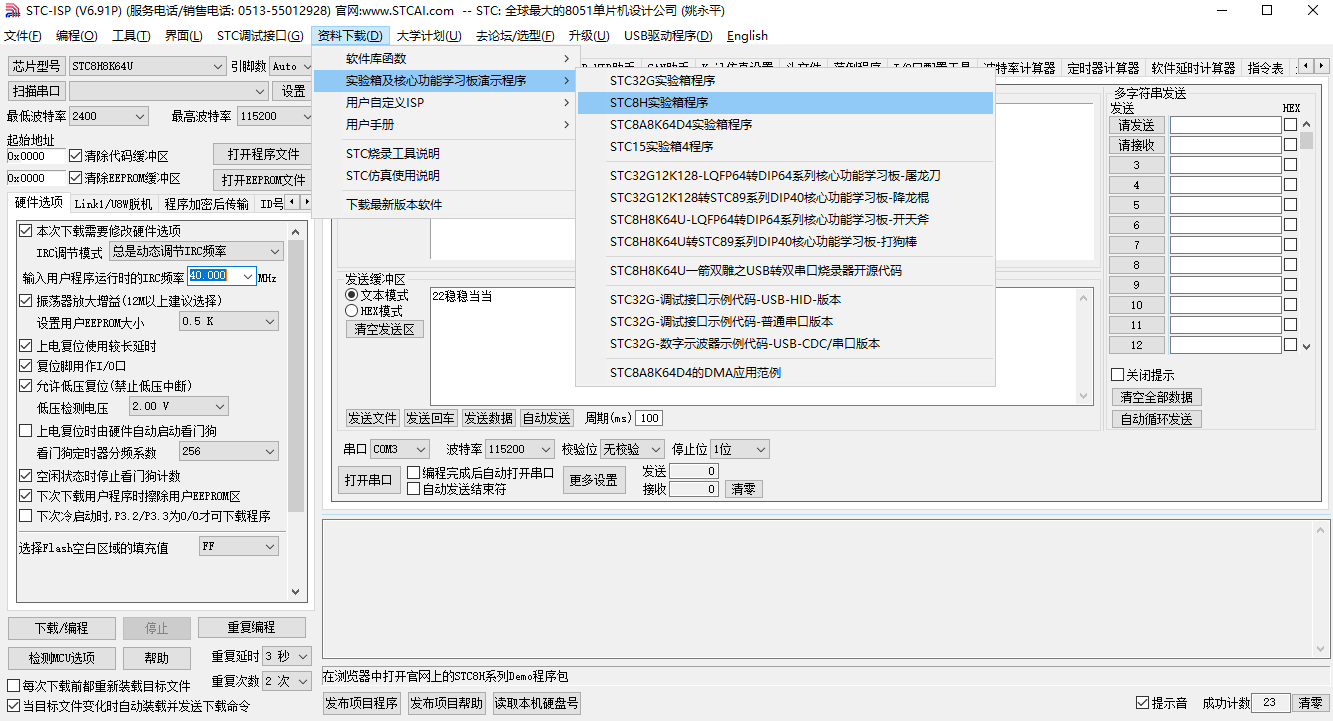Open the STC调试接口(G) menu

(259, 36)
